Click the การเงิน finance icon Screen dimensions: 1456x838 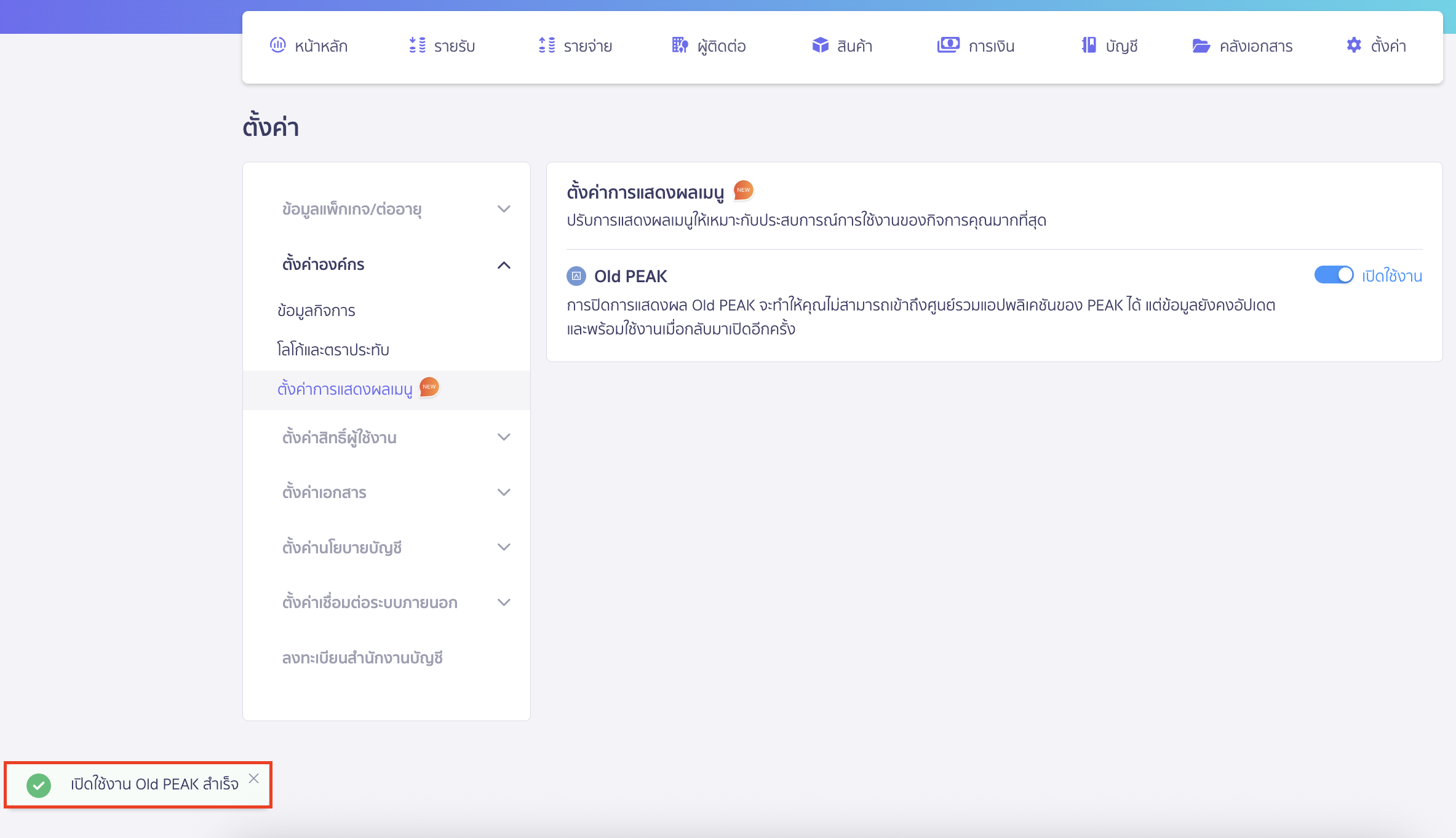[948, 45]
